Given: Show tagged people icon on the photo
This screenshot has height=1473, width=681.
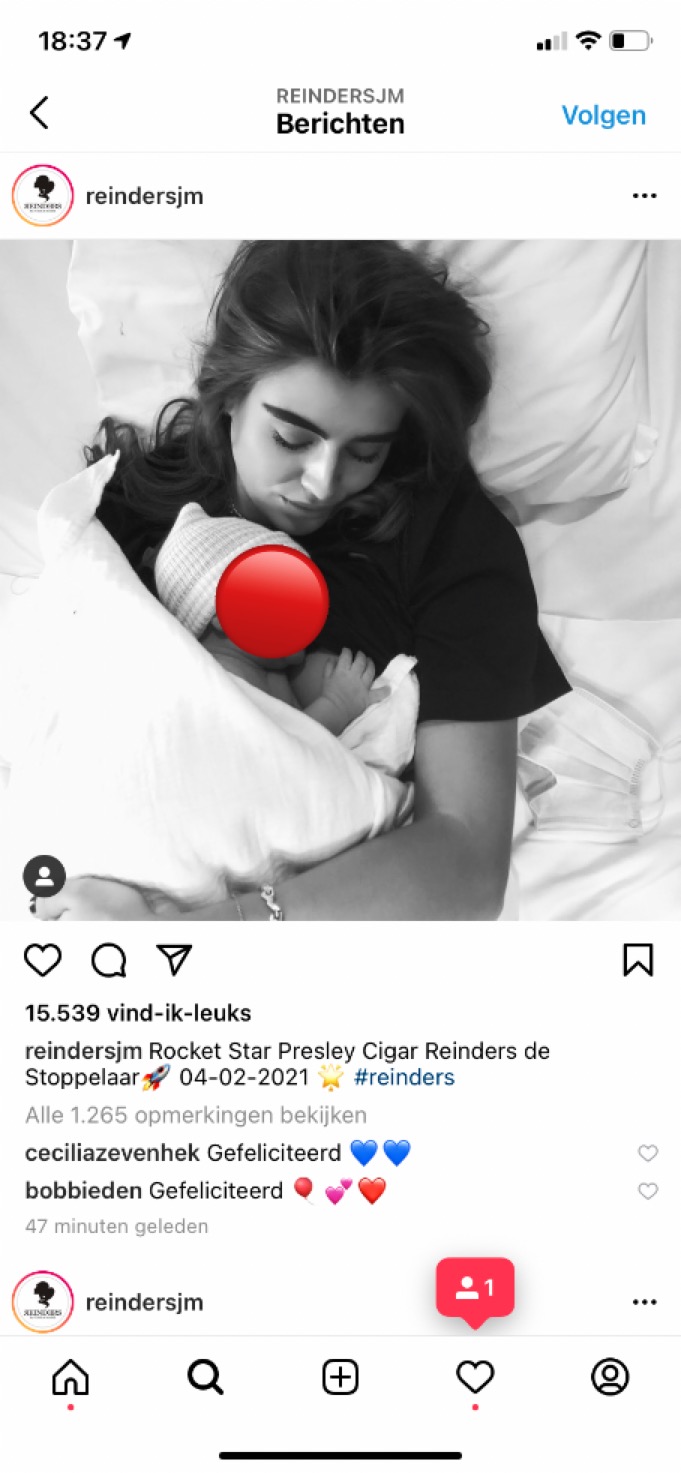Looking at the screenshot, I should (45, 876).
